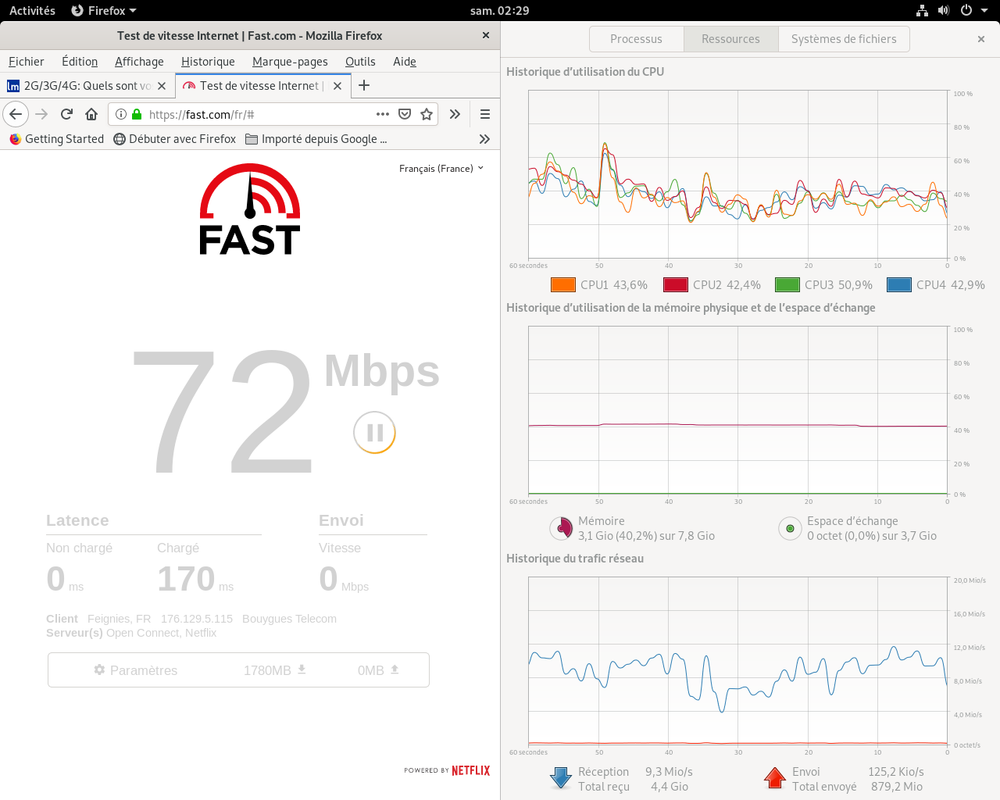Switch to the Processus tab
This screenshot has height=800, width=1000.
[636, 39]
